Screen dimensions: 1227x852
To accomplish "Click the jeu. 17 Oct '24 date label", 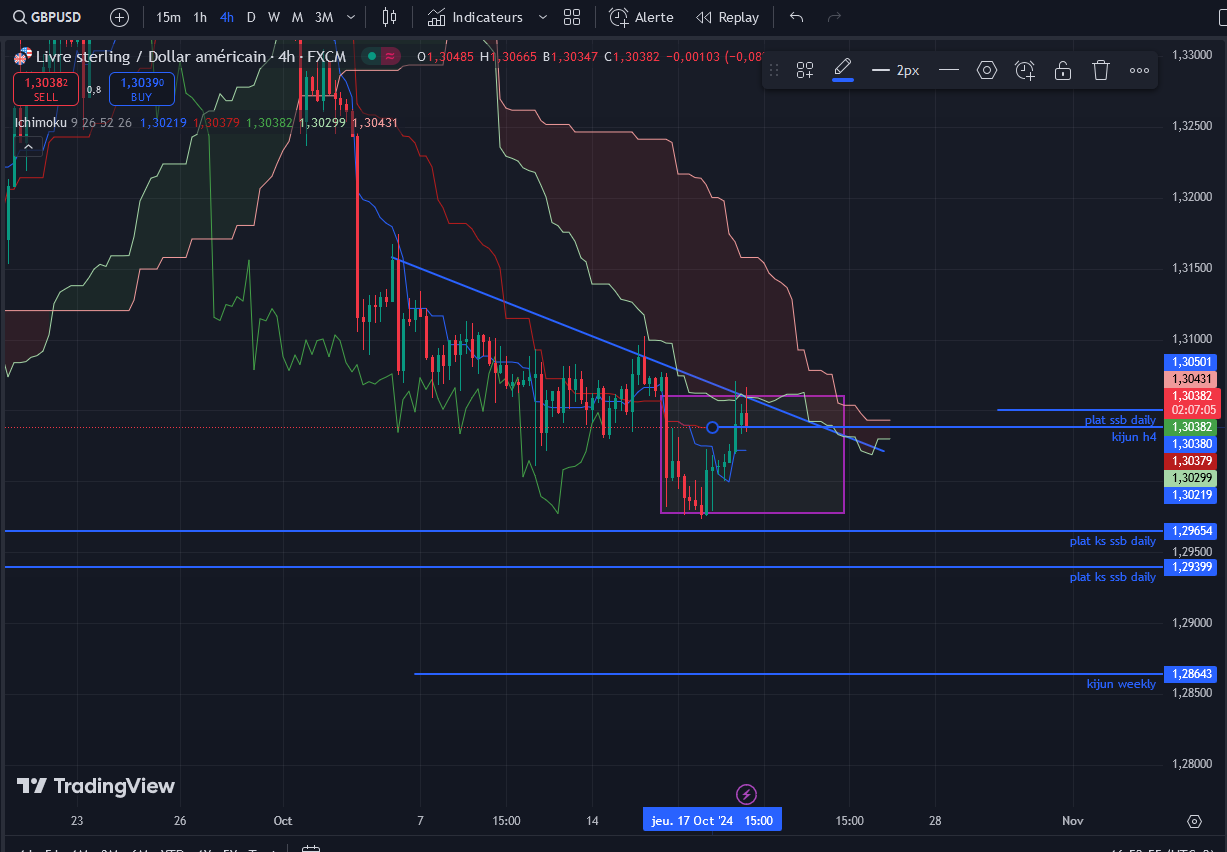I will 712,820.
